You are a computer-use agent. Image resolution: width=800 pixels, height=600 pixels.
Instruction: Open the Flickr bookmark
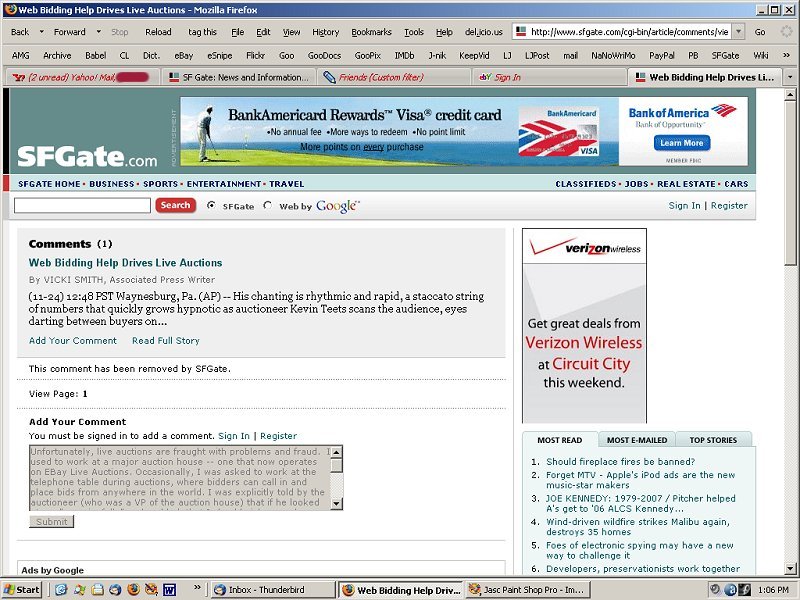coord(255,55)
